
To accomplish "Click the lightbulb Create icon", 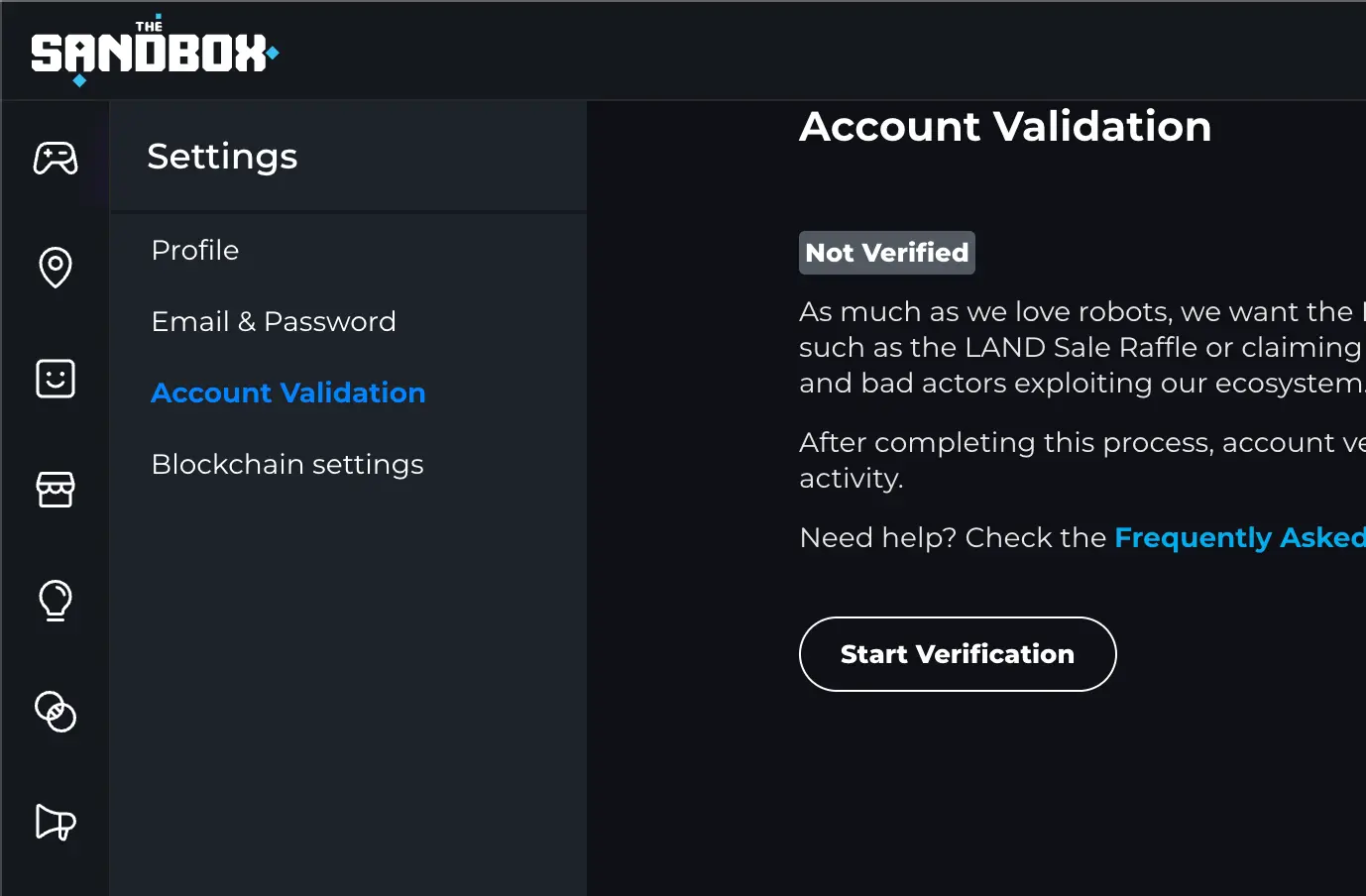I will click(x=56, y=600).
